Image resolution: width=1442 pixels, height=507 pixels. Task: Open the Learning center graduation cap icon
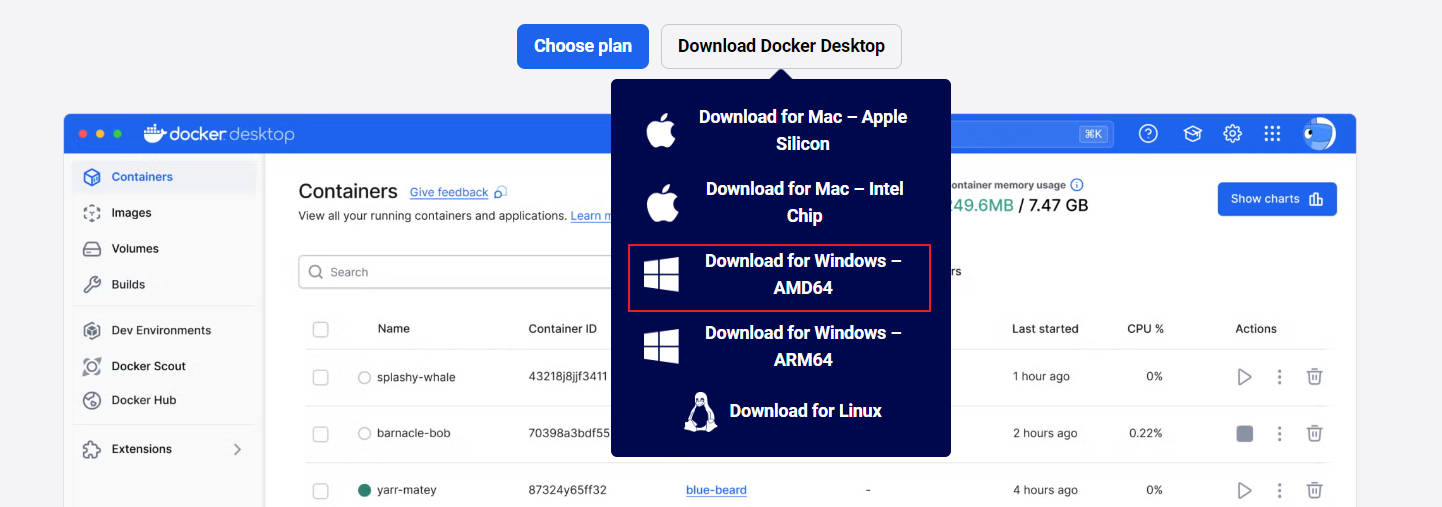[x=1192, y=134]
